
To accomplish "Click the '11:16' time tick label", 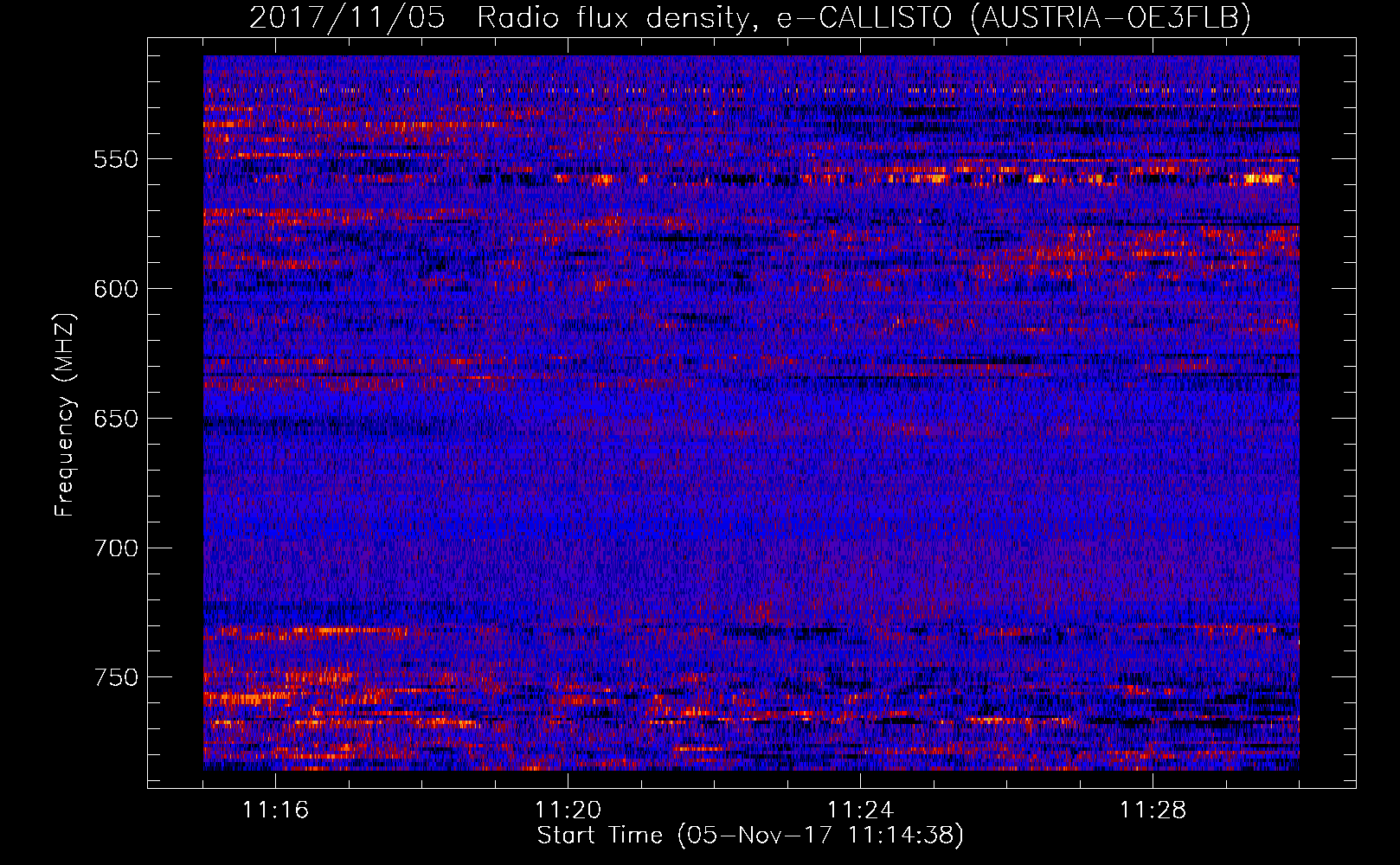I will (275, 811).
